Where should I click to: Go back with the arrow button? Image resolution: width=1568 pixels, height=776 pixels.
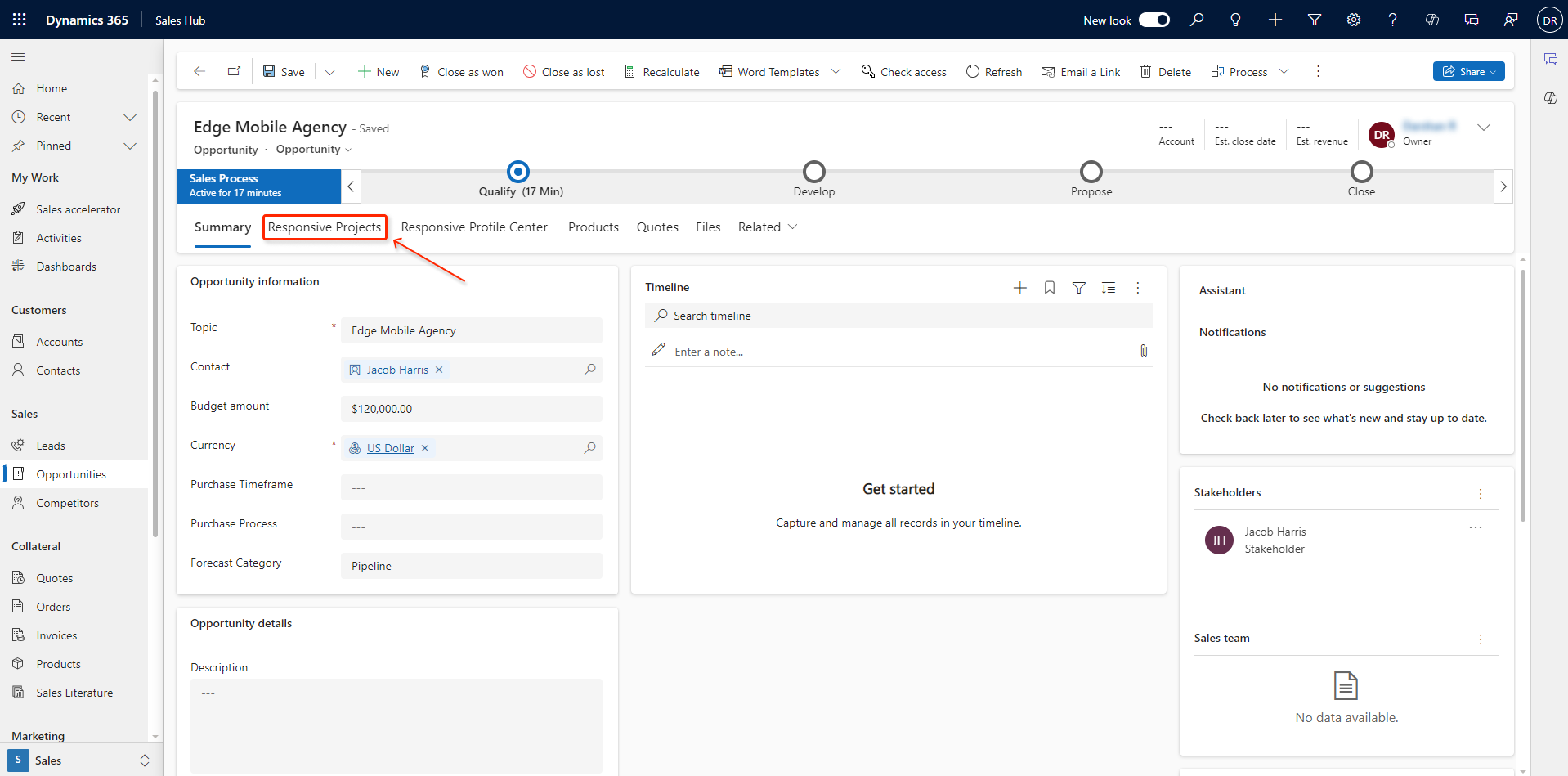point(199,71)
